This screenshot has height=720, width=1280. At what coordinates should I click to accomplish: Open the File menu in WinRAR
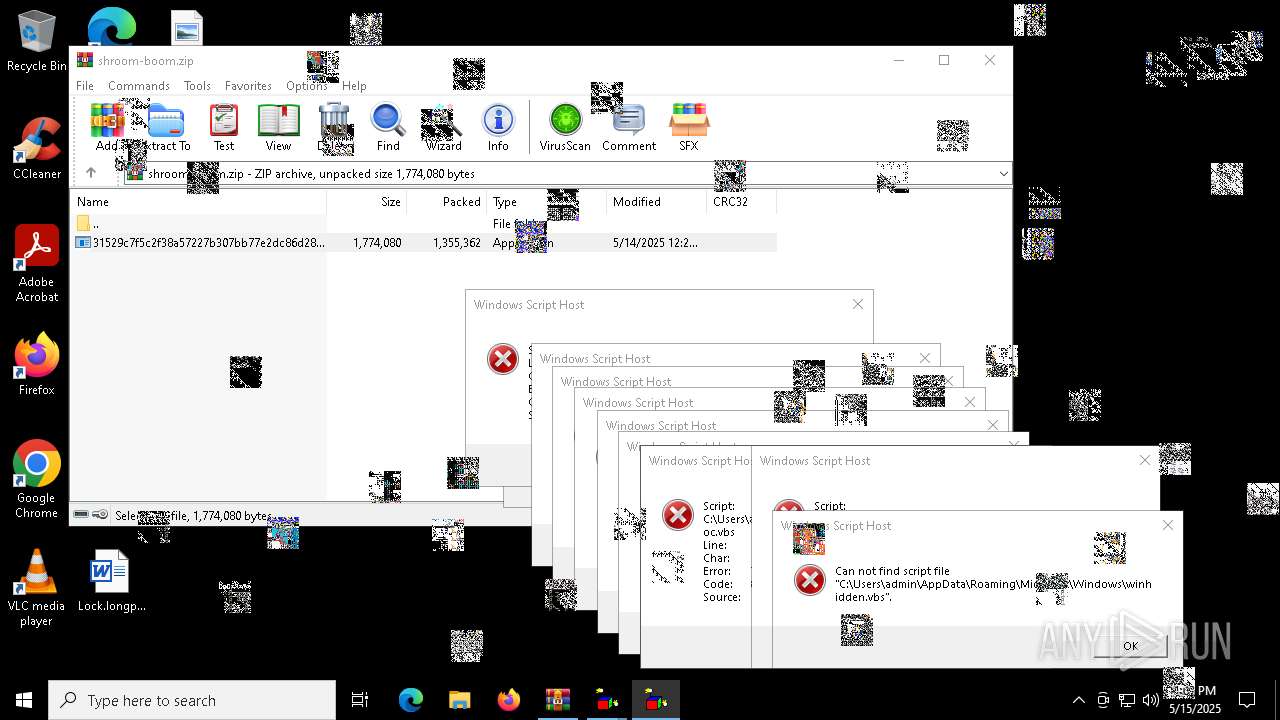[x=85, y=86]
